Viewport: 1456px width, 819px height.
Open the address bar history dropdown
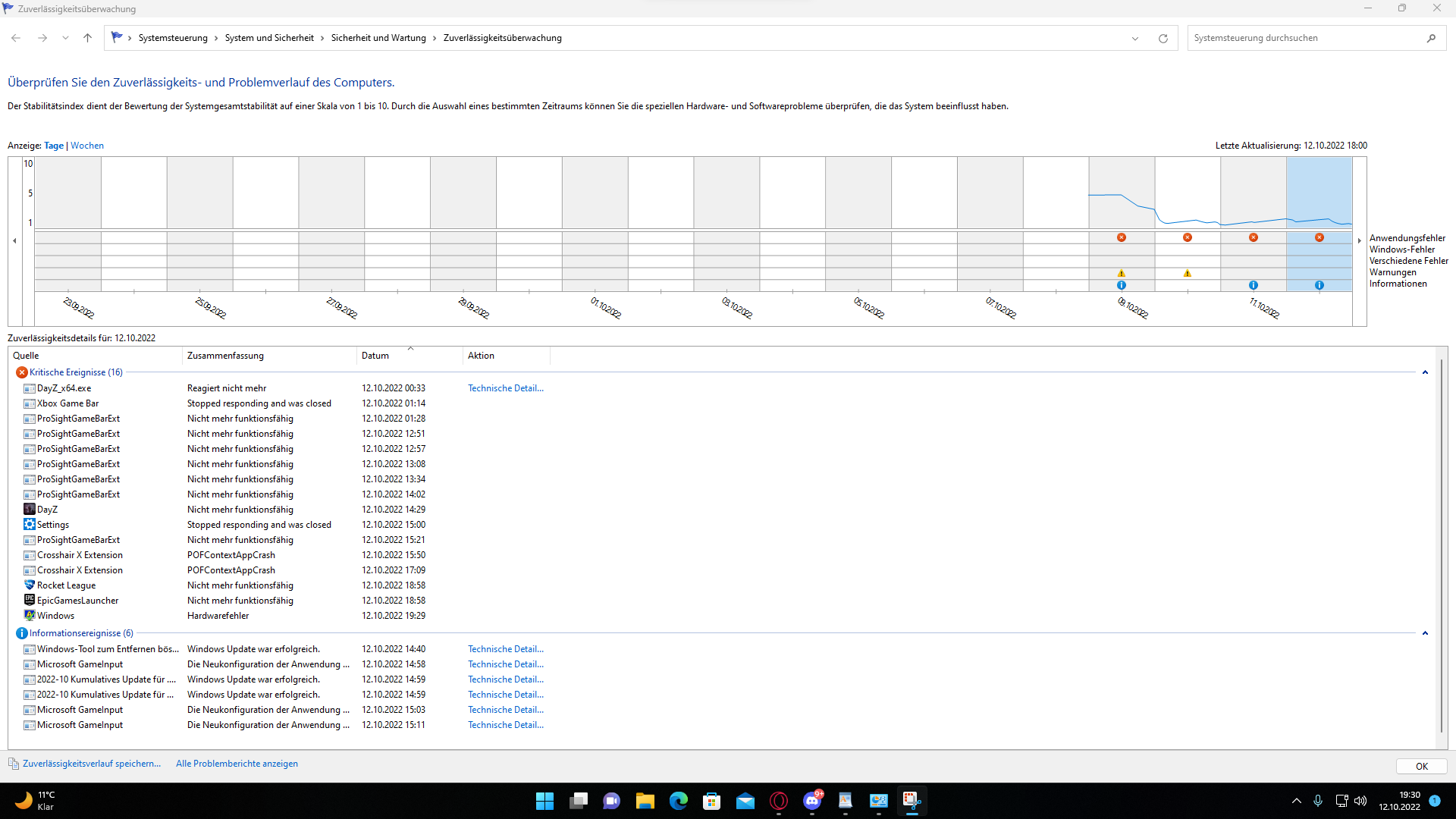click(x=1135, y=38)
